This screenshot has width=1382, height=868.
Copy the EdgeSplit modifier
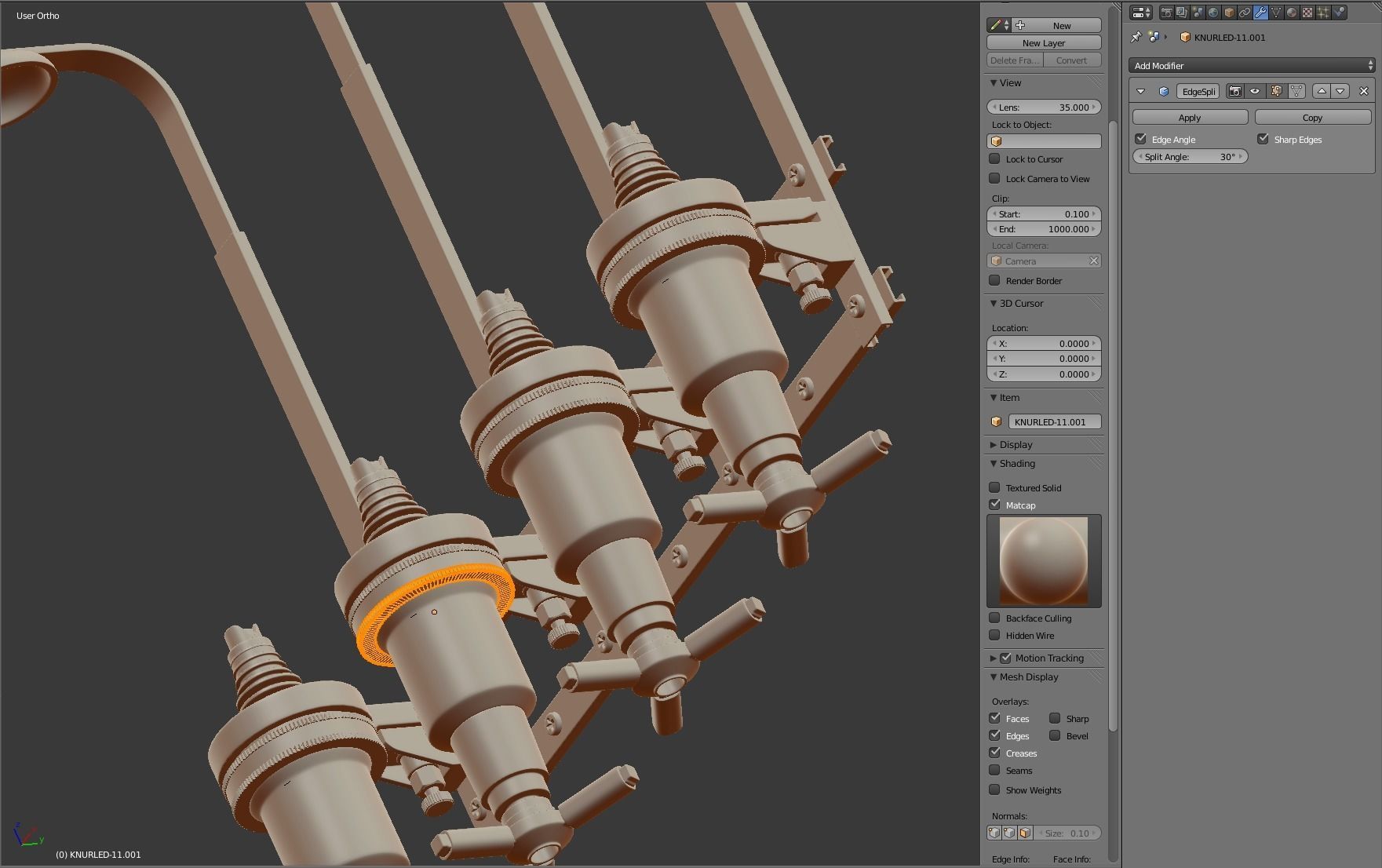click(x=1313, y=117)
